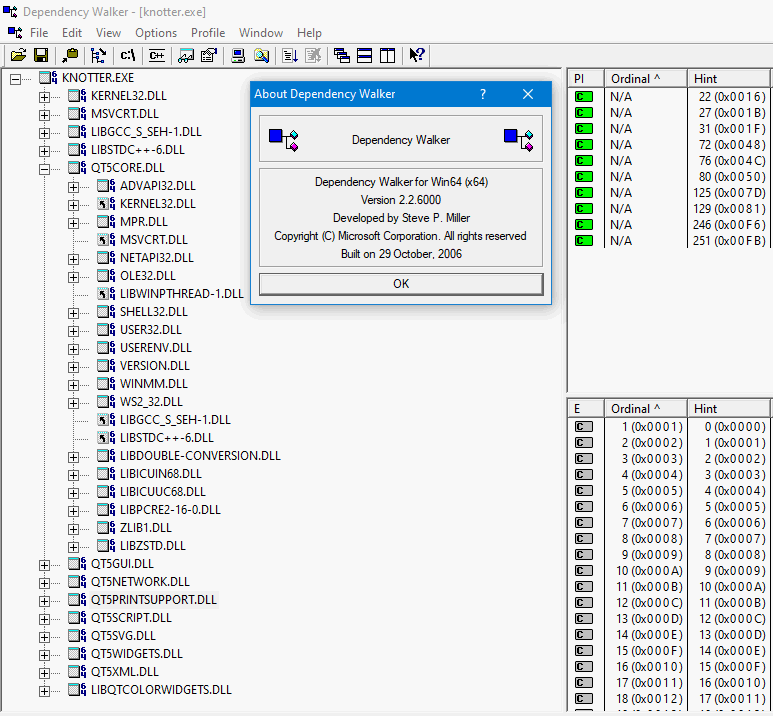
Task: Open the Profile menu
Action: (208, 33)
